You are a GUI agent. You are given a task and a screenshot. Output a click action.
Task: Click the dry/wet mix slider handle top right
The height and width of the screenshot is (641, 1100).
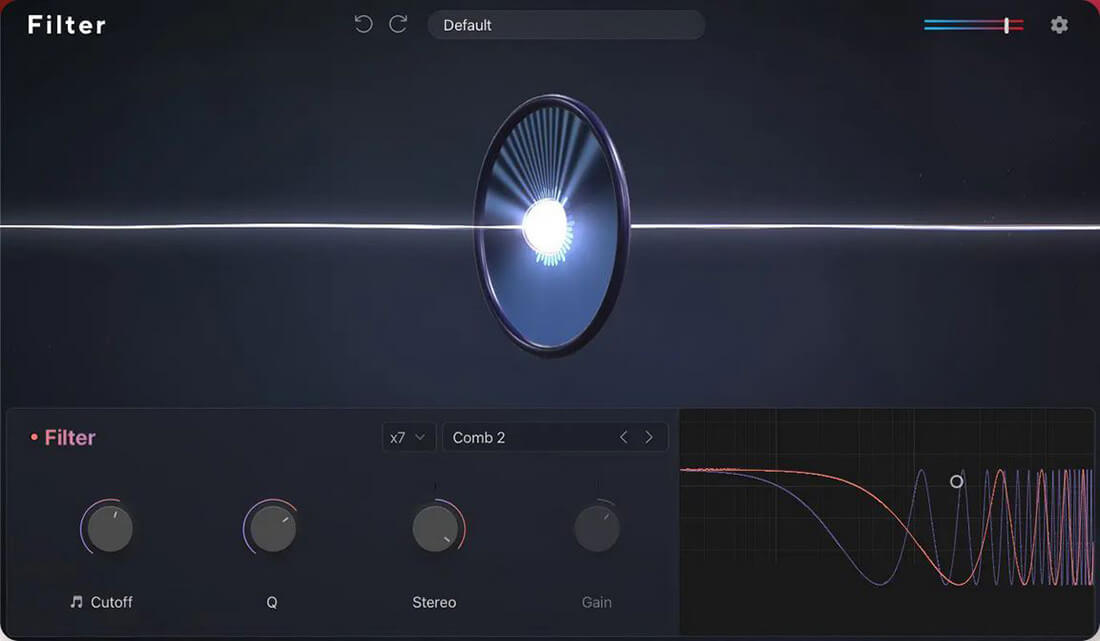(1007, 24)
